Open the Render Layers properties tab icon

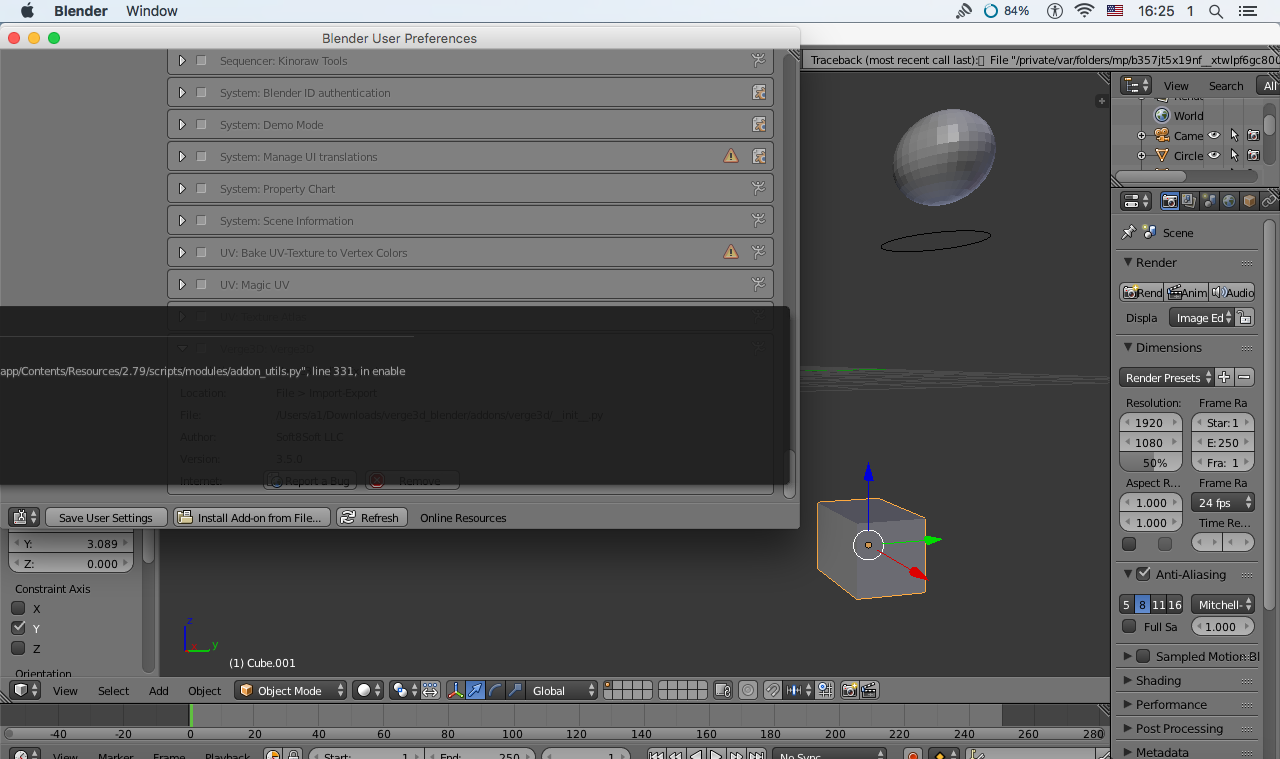pos(1189,201)
